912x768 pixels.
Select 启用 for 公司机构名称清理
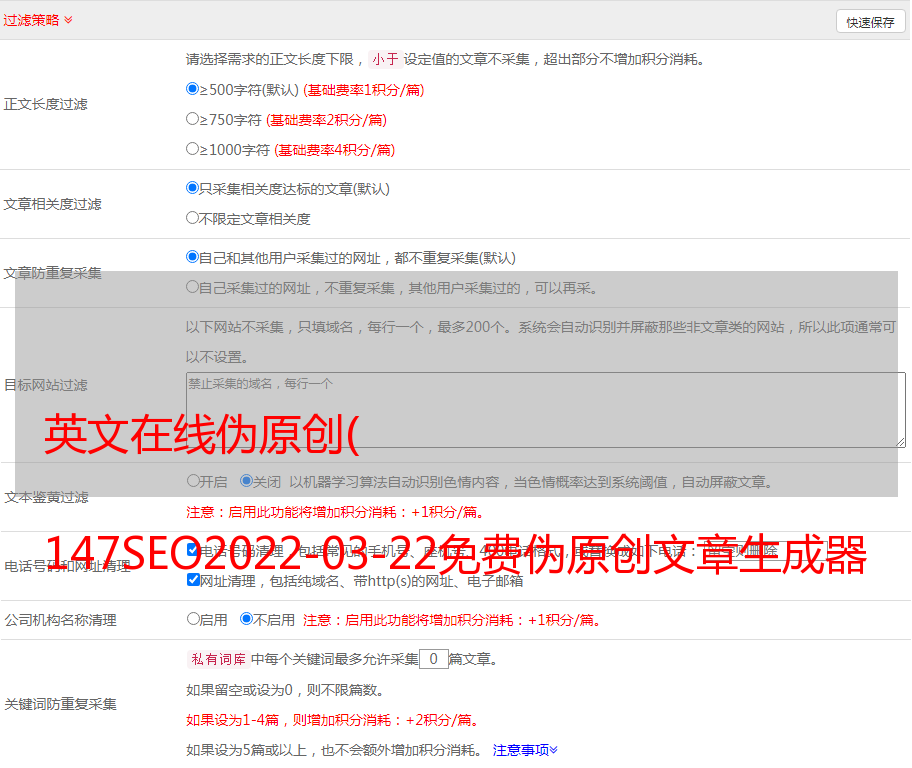[x=193, y=619]
